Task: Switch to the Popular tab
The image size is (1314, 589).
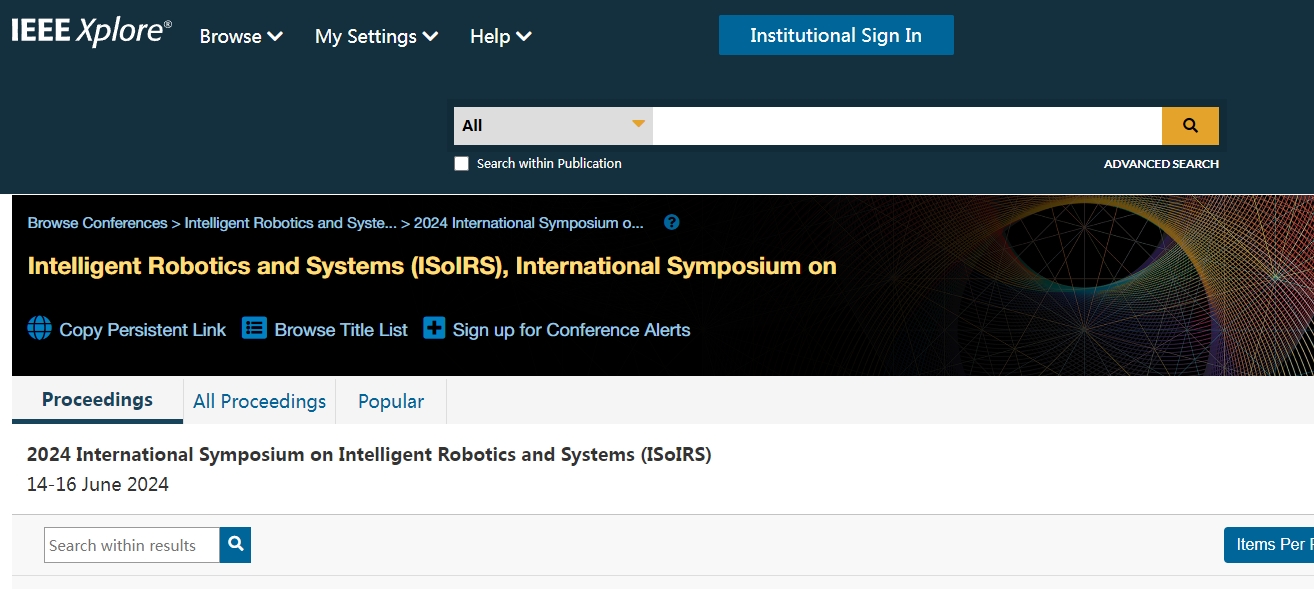Action: click(391, 401)
